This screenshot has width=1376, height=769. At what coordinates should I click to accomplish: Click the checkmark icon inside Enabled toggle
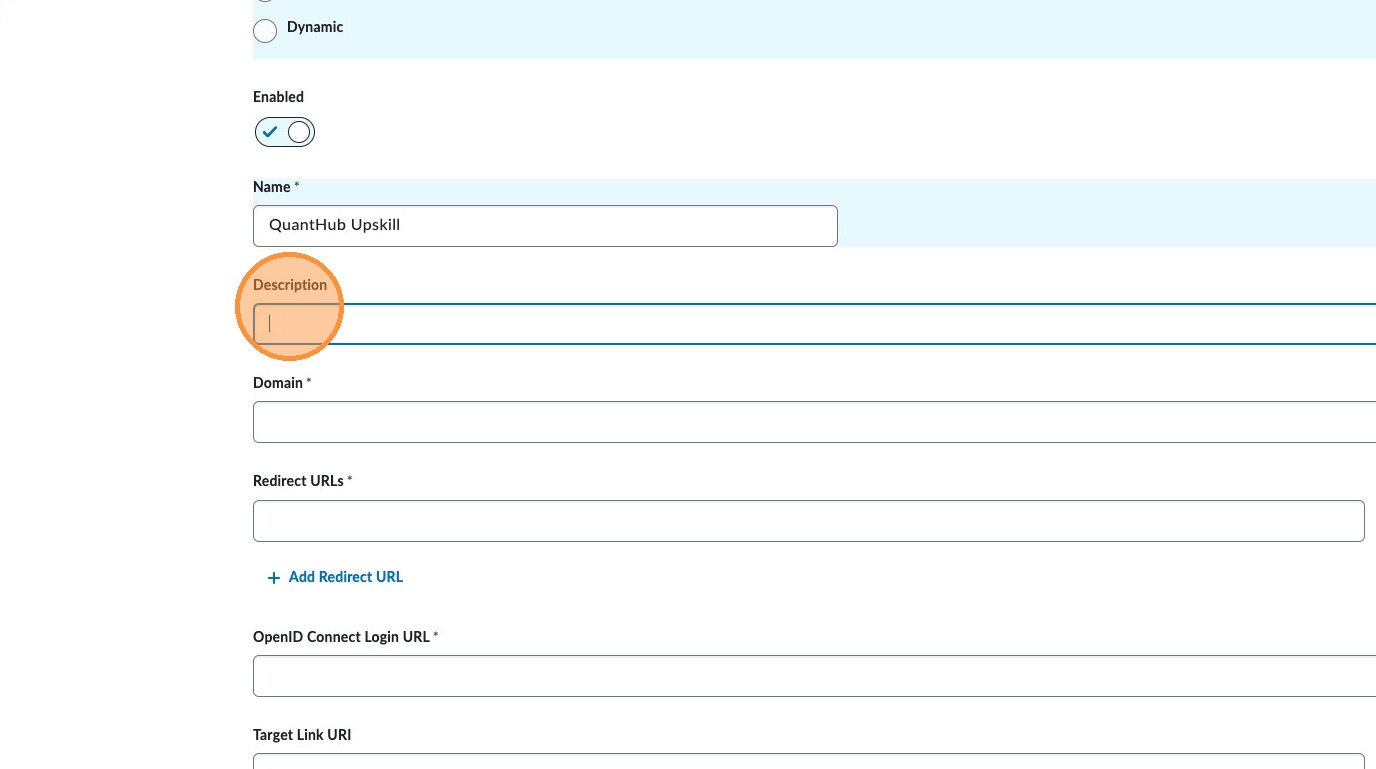click(x=270, y=132)
